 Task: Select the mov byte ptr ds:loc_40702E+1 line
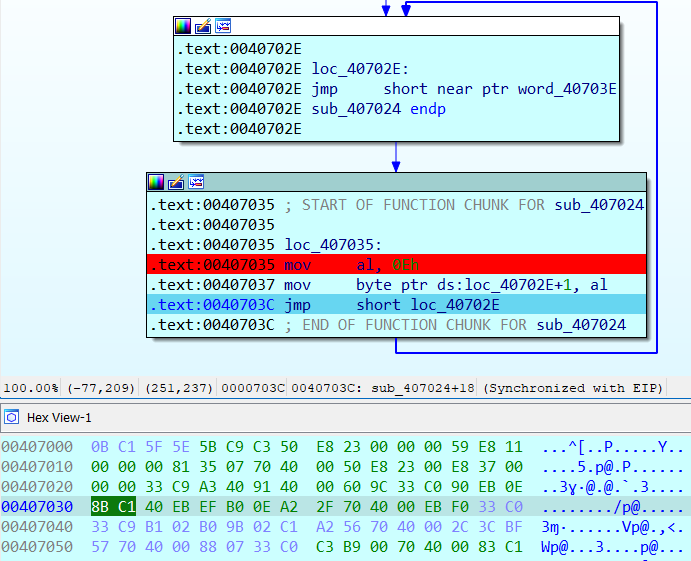coord(396,285)
